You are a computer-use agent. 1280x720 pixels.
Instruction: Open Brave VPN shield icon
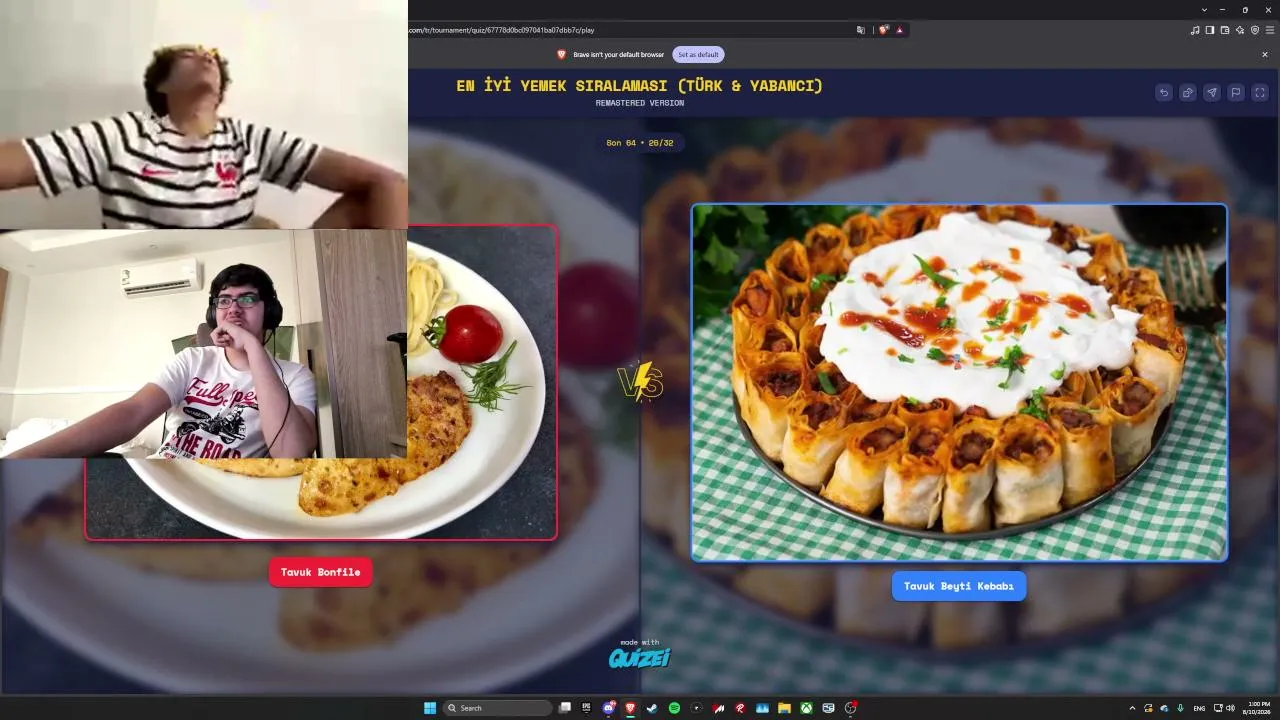(1255, 30)
